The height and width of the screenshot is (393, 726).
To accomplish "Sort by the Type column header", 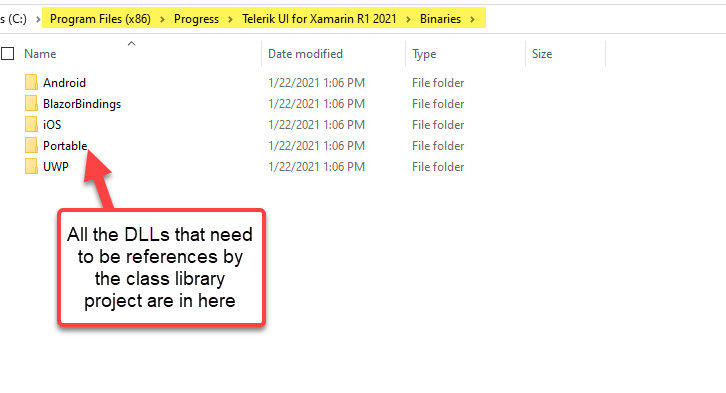I will 424,54.
